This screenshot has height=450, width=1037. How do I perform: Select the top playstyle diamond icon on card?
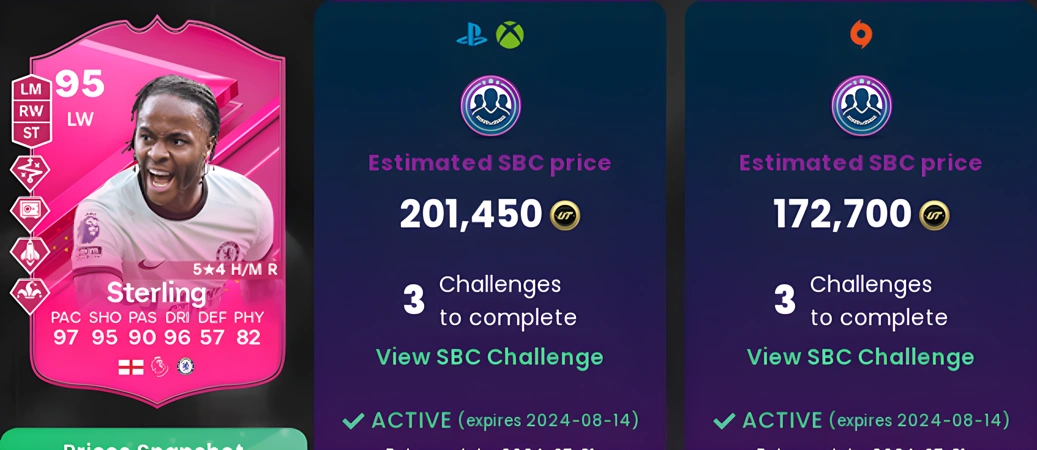(x=30, y=172)
